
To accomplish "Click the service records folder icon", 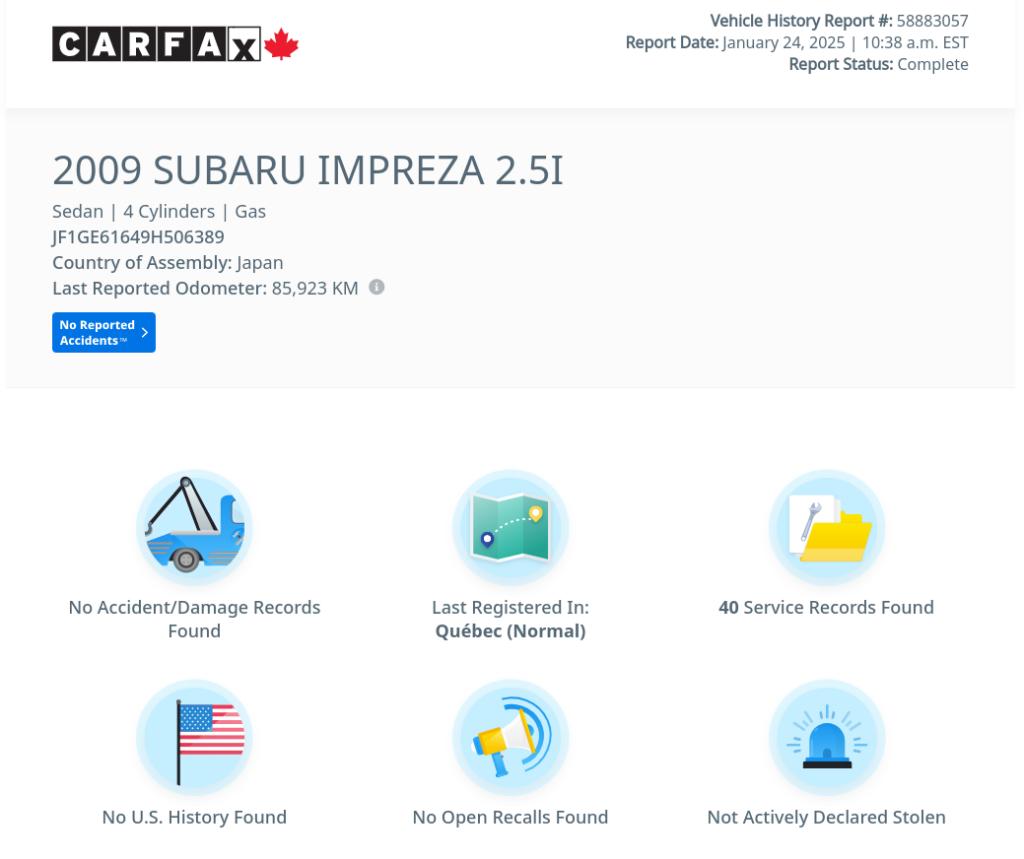I will (827, 527).
